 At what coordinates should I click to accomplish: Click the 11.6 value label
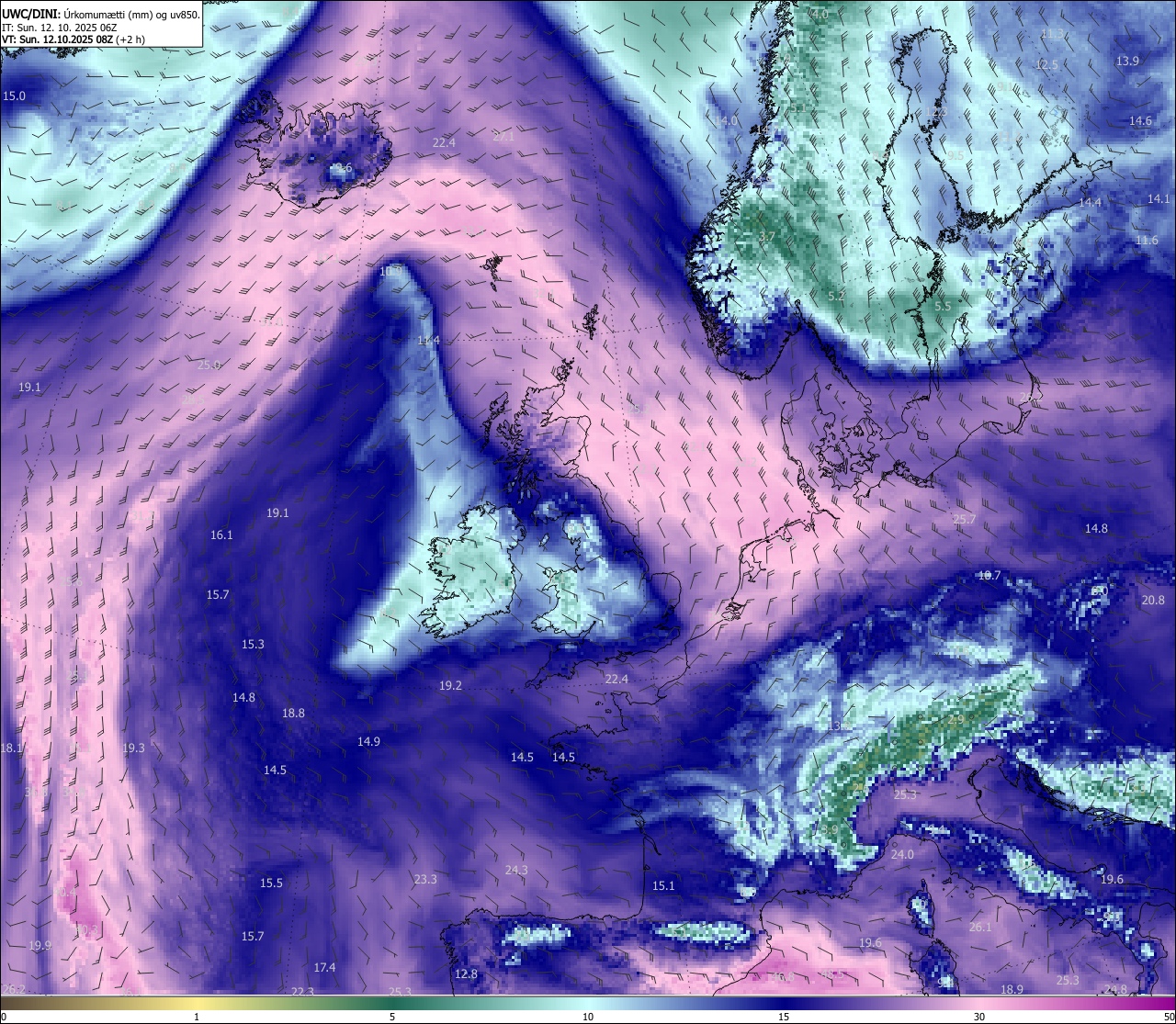tap(1147, 241)
